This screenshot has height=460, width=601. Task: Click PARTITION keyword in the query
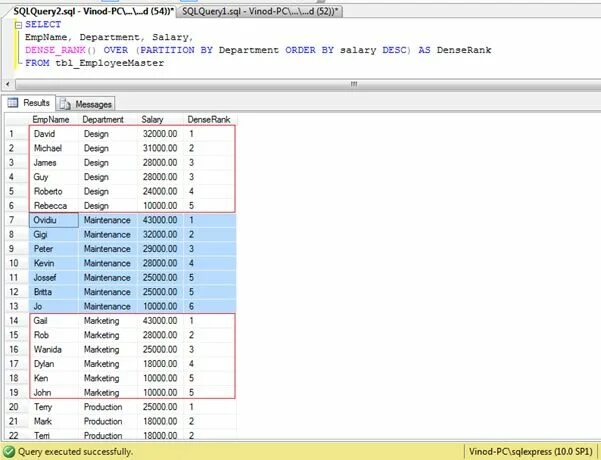point(167,50)
